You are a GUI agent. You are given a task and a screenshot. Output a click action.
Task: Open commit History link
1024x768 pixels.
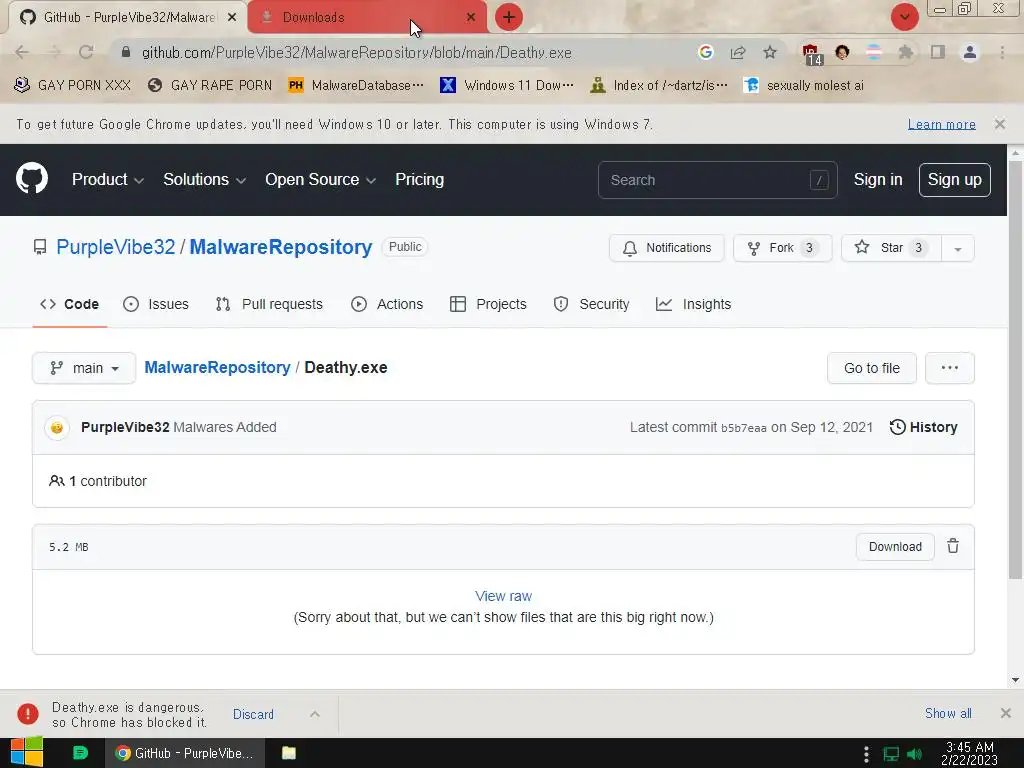coord(923,427)
